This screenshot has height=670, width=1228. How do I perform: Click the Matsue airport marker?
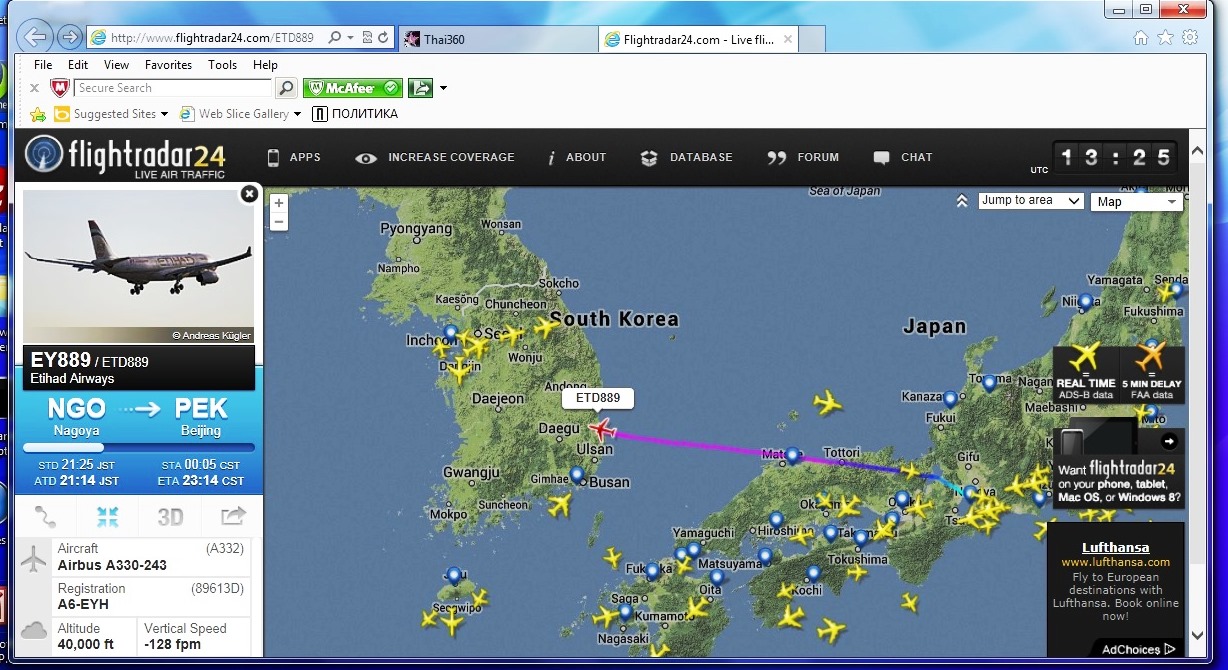793,456
